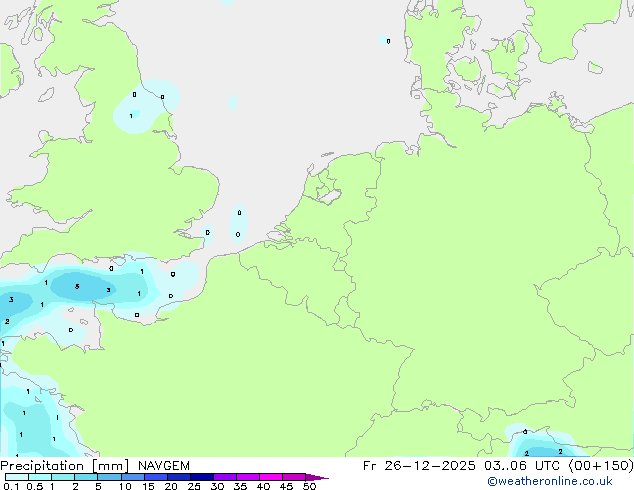Click the legend number "45"
The width and height of the screenshot is (634, 490).
[286, 486]
